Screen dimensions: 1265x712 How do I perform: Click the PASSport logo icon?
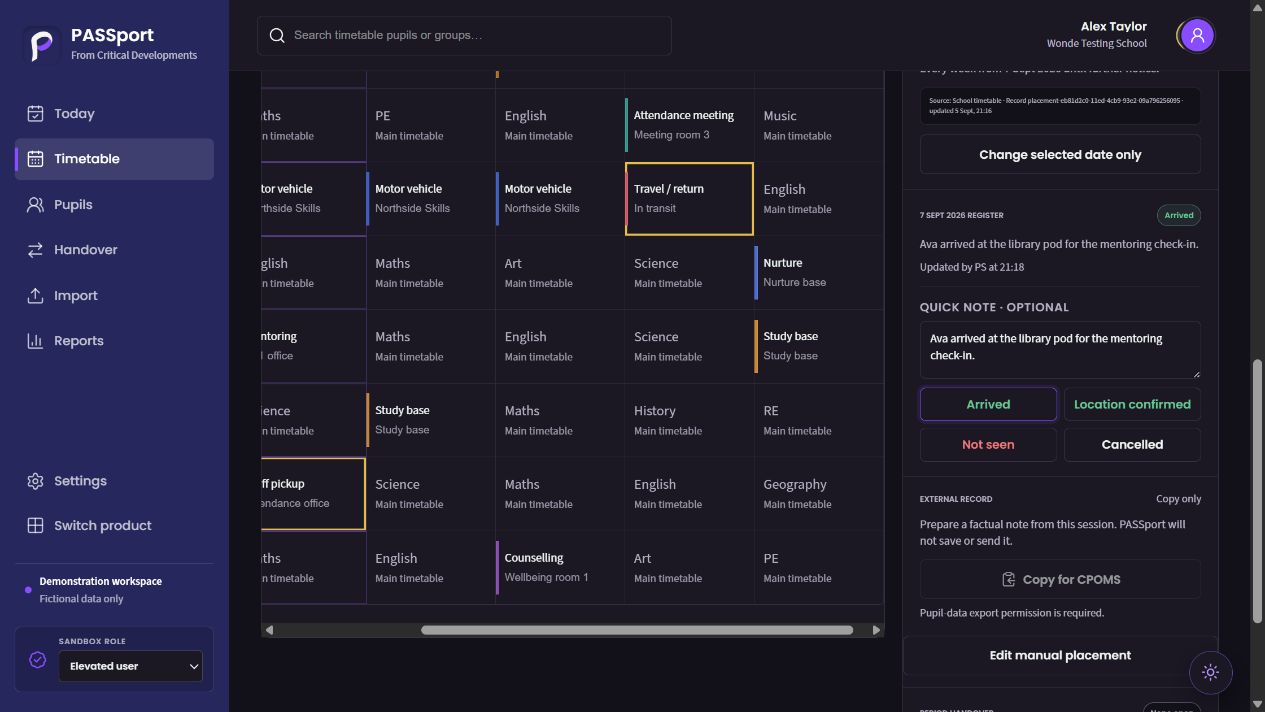point(42,45)
